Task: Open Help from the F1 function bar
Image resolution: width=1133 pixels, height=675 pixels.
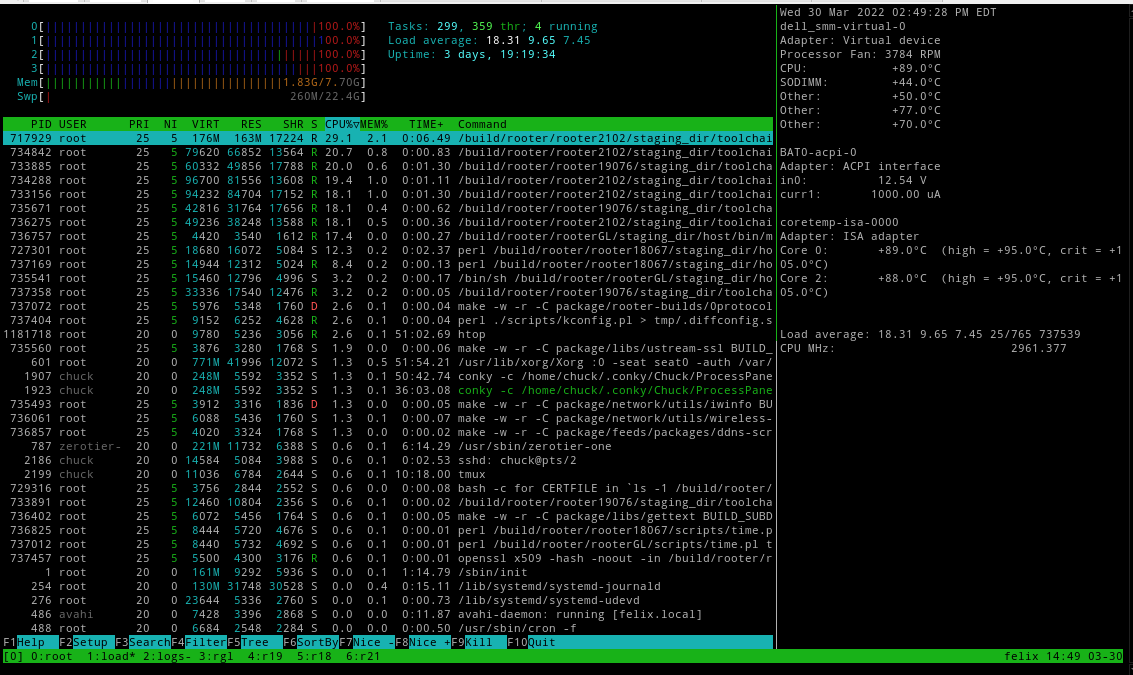Action: click(30, 642)
